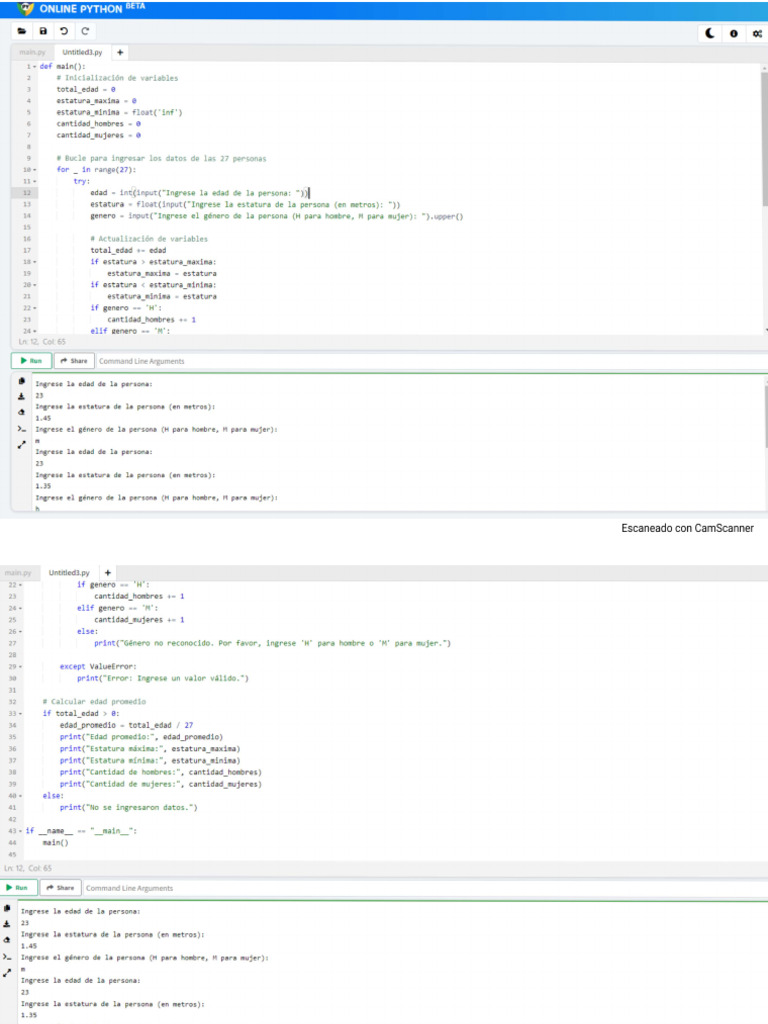
Task: Click 'total_edad += edad' line
Action: [x=128, y=250]
